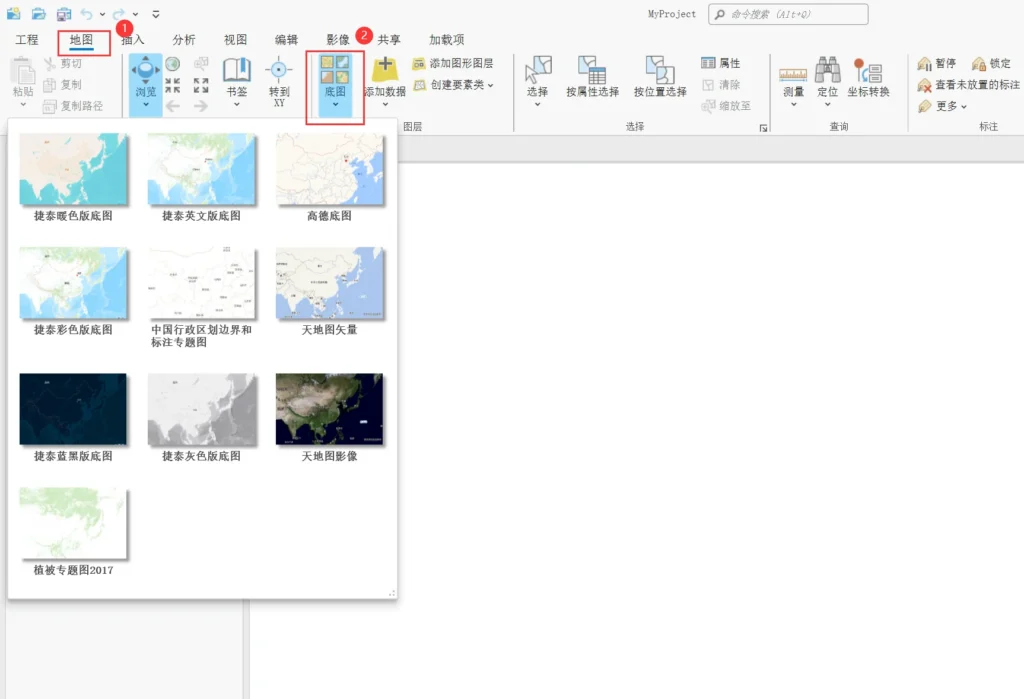This screenshot has width=1024, height=699.
Task: Click the 复制 (Copy) button
Action: tap(63, 83)
